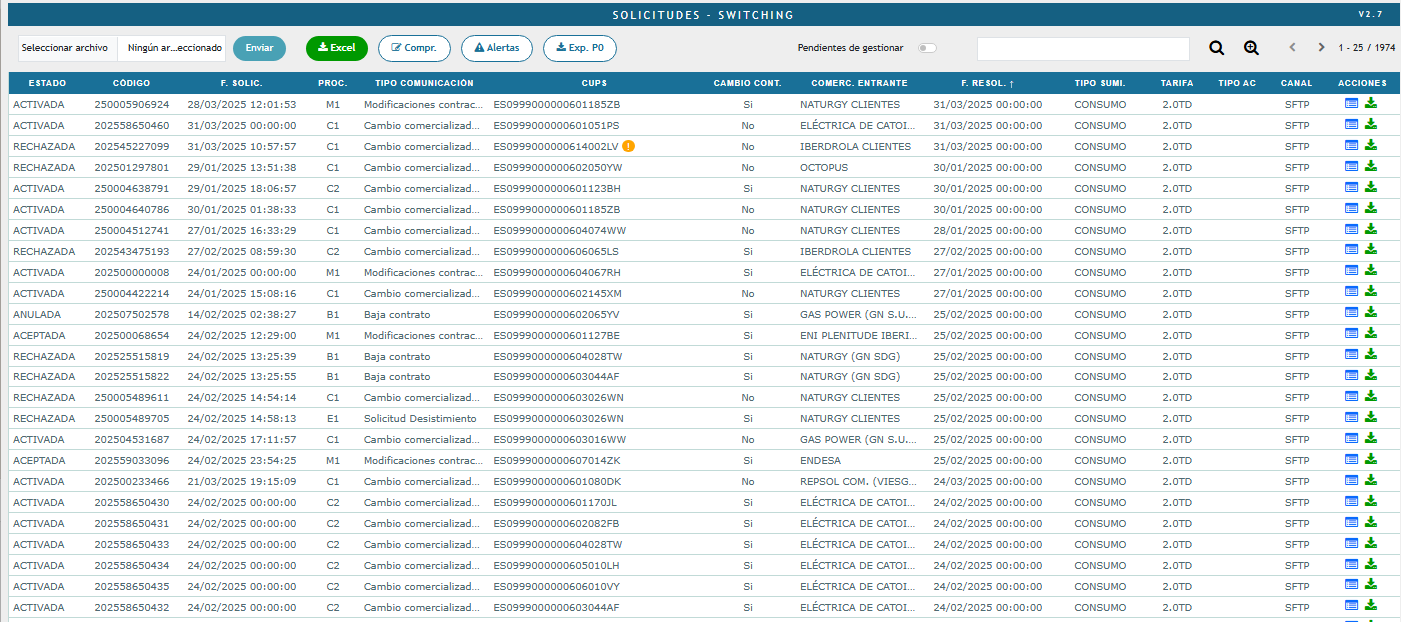Click the green Excel export button
The height and width of the screenshot is (622, 1401).
(337, 48)
